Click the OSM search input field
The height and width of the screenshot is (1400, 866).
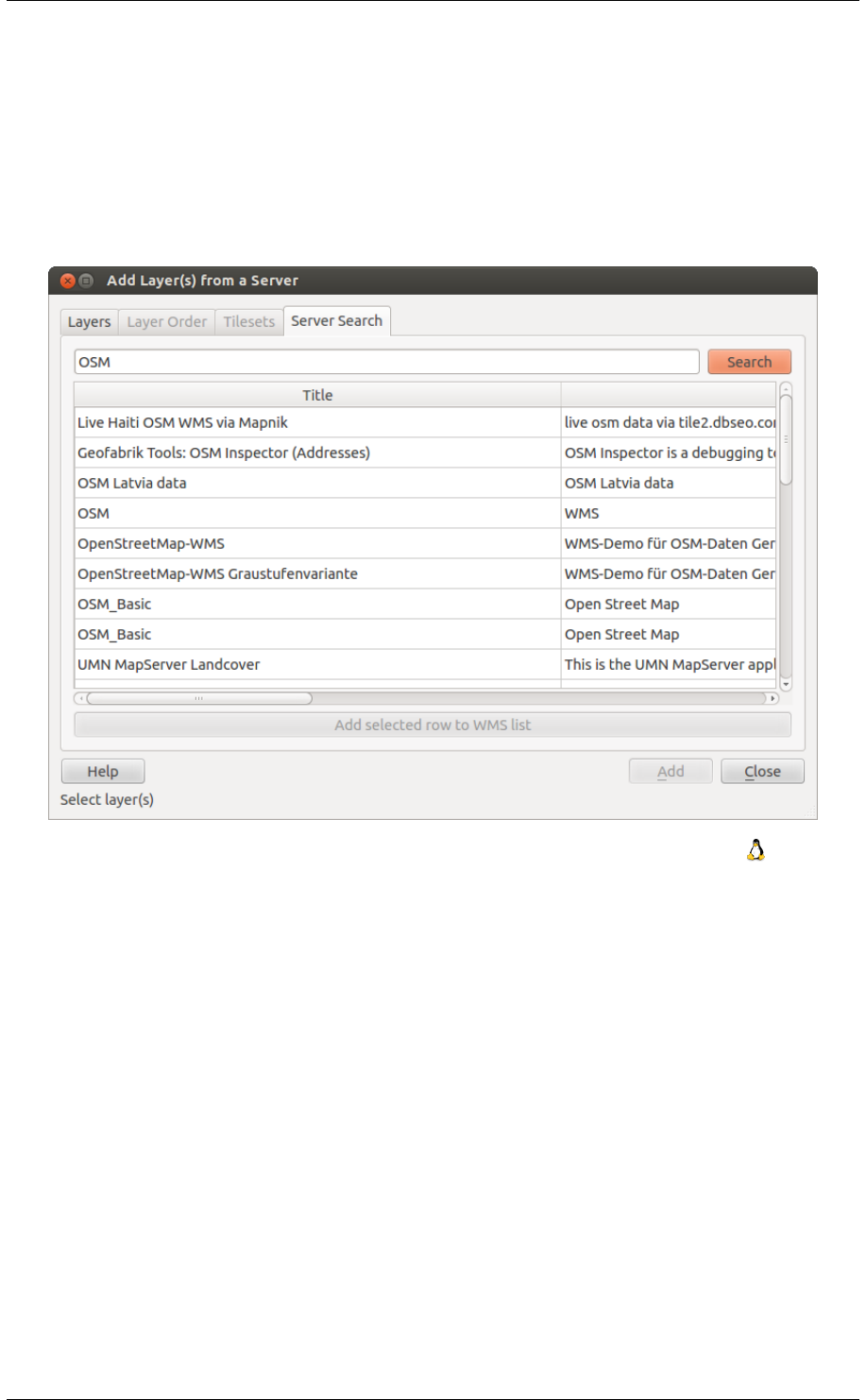(386, 362)
